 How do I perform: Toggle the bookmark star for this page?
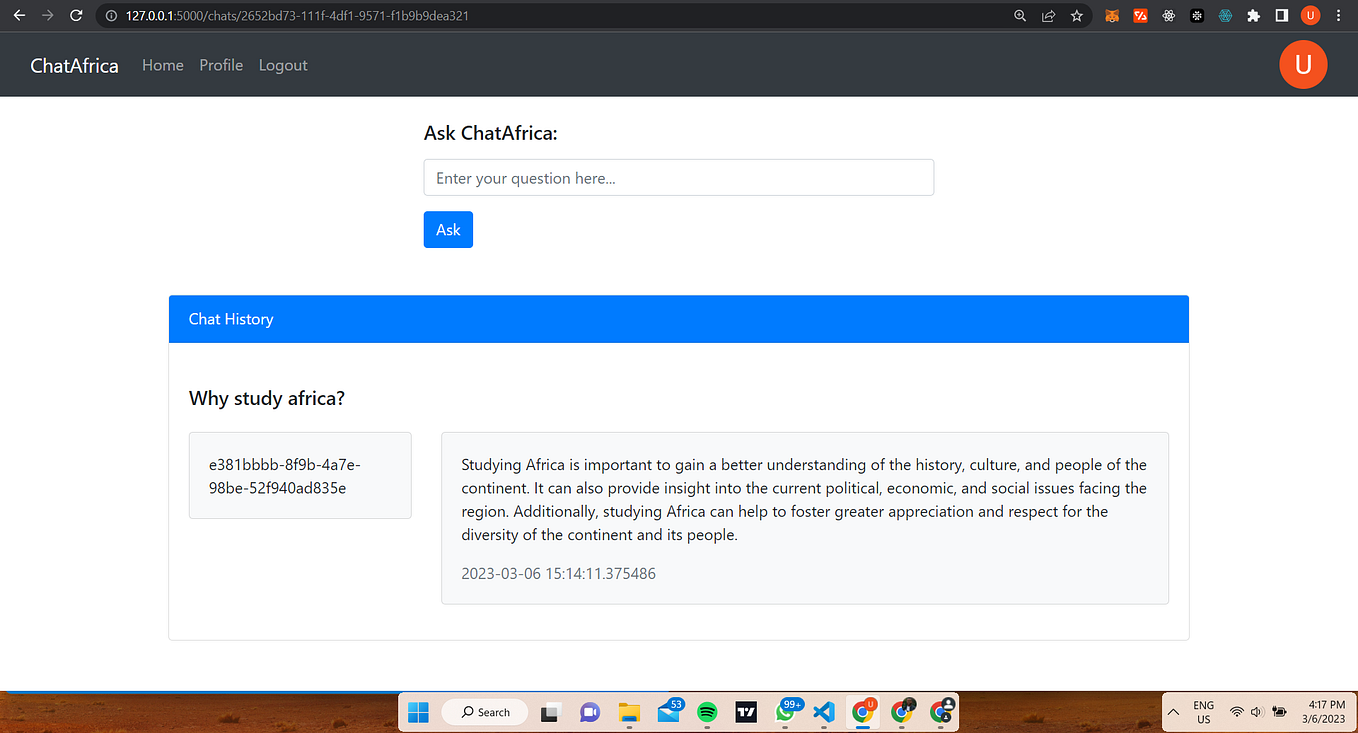coord(1076,15)
